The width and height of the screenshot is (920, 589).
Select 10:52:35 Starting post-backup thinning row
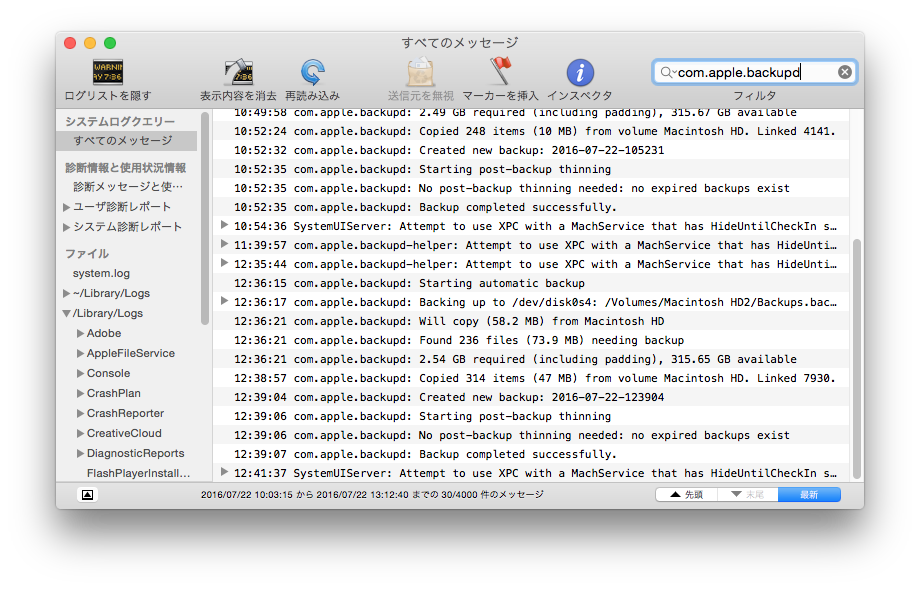pyautogui.click(x=531, y=170)
